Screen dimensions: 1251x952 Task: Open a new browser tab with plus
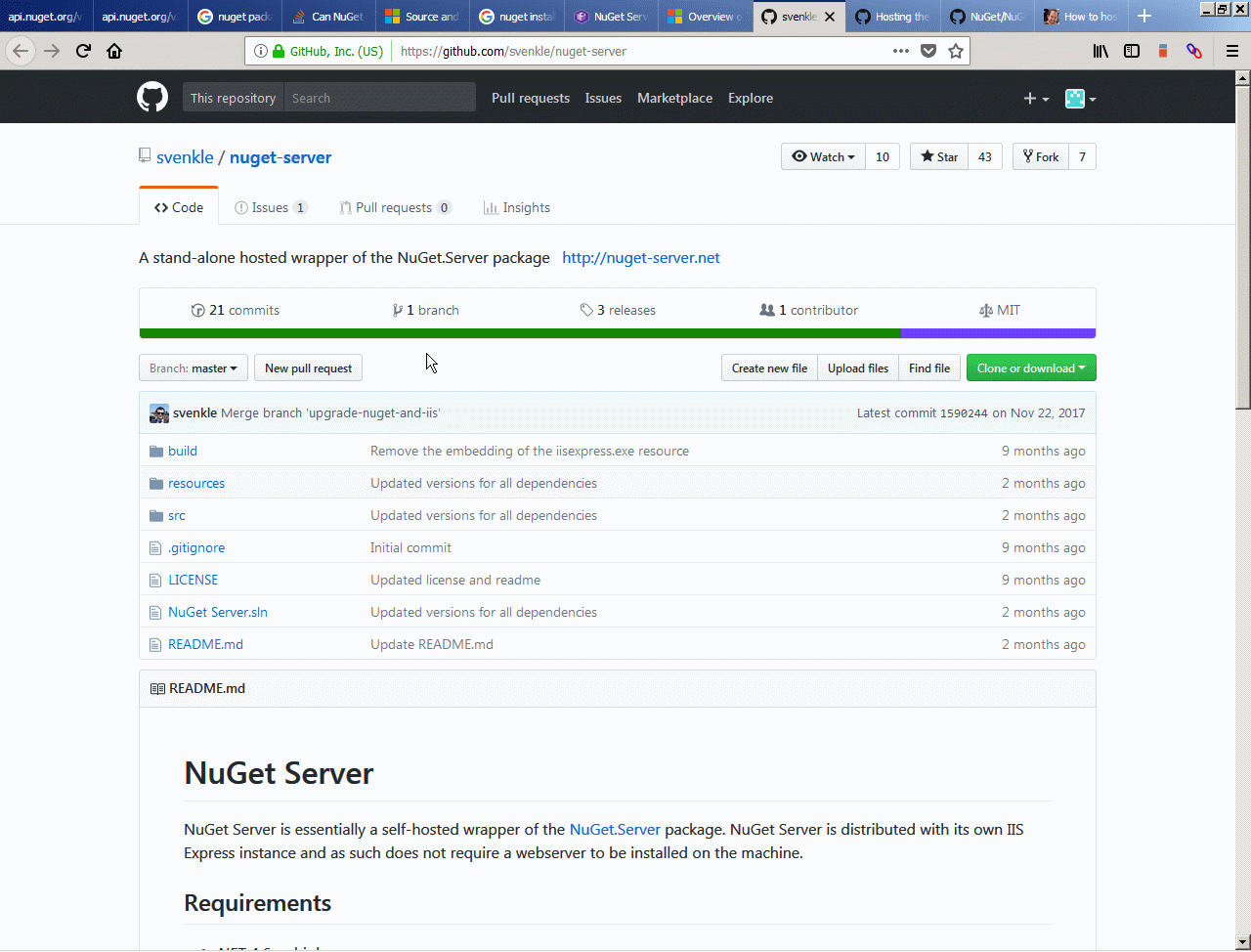click(1144, 17)
